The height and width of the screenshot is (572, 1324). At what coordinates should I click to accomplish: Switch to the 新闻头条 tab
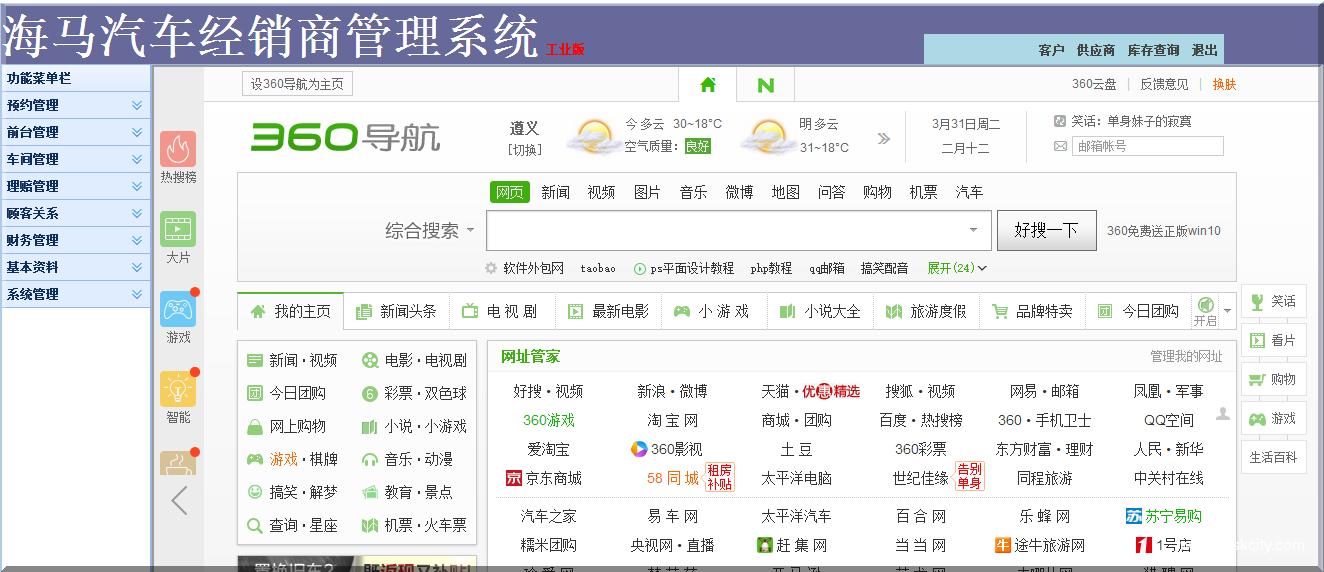tap(397, 311)
